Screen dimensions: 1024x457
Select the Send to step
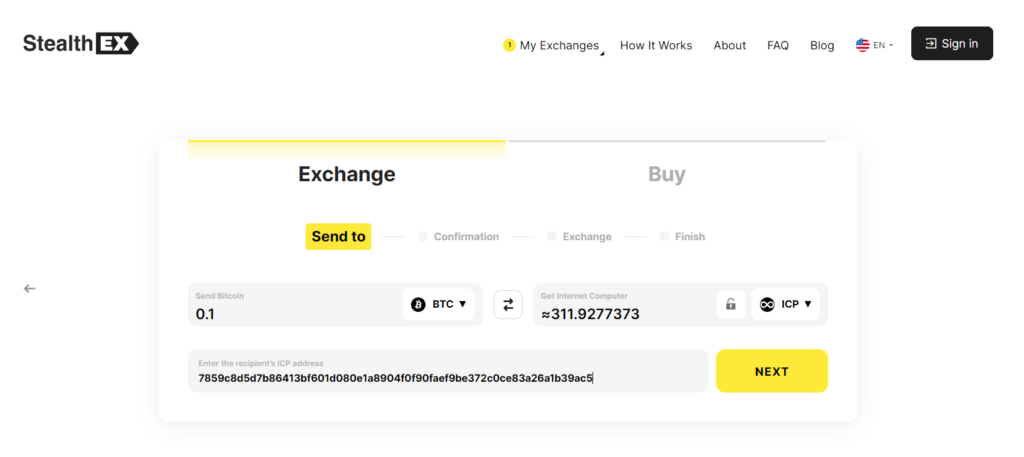(338, 236)
